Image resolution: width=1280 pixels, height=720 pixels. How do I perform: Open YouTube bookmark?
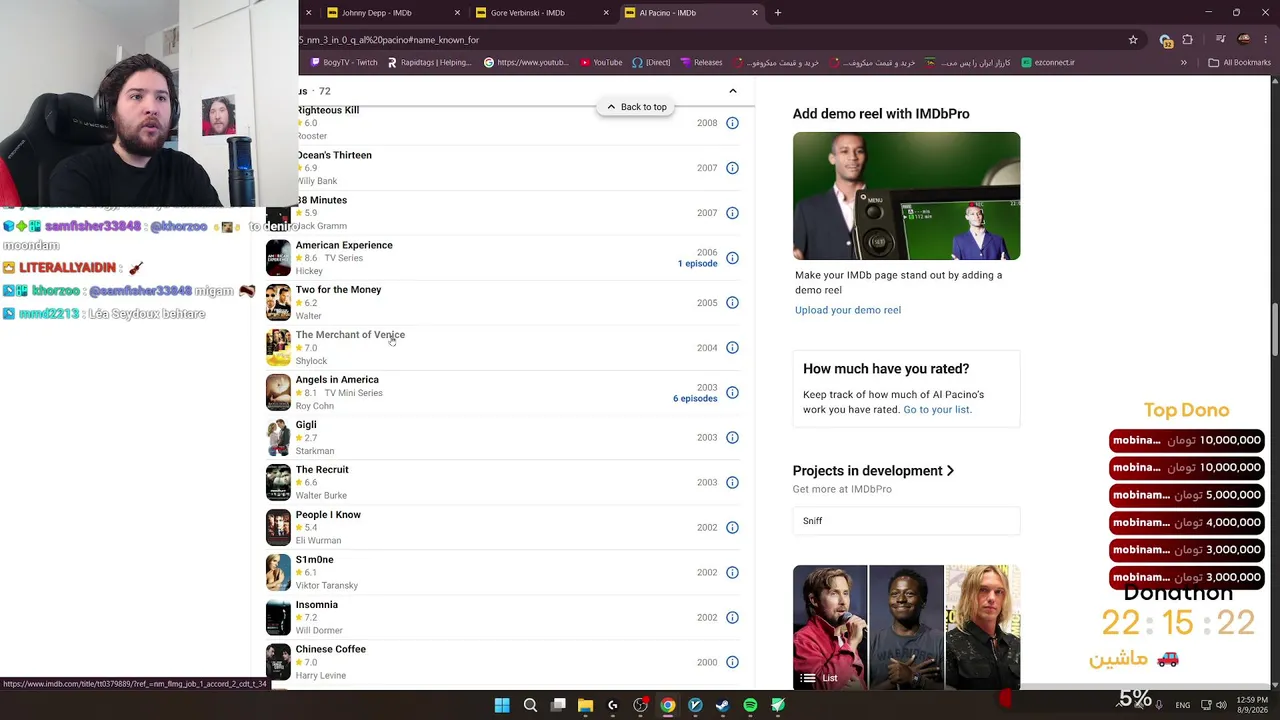[x=600, y=62]
